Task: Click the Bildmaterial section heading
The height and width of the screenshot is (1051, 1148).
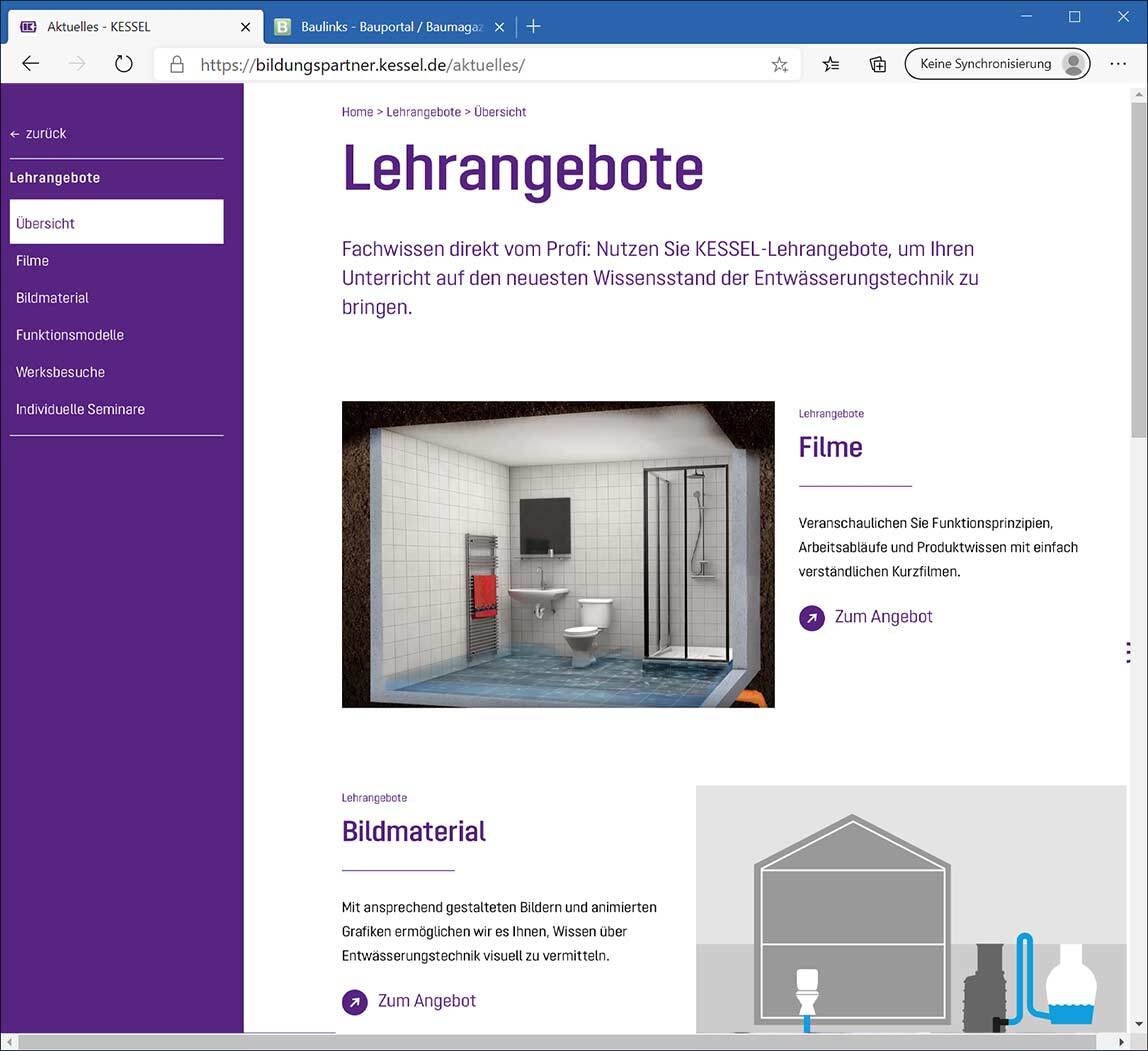Action: click(x=414, y=831)
